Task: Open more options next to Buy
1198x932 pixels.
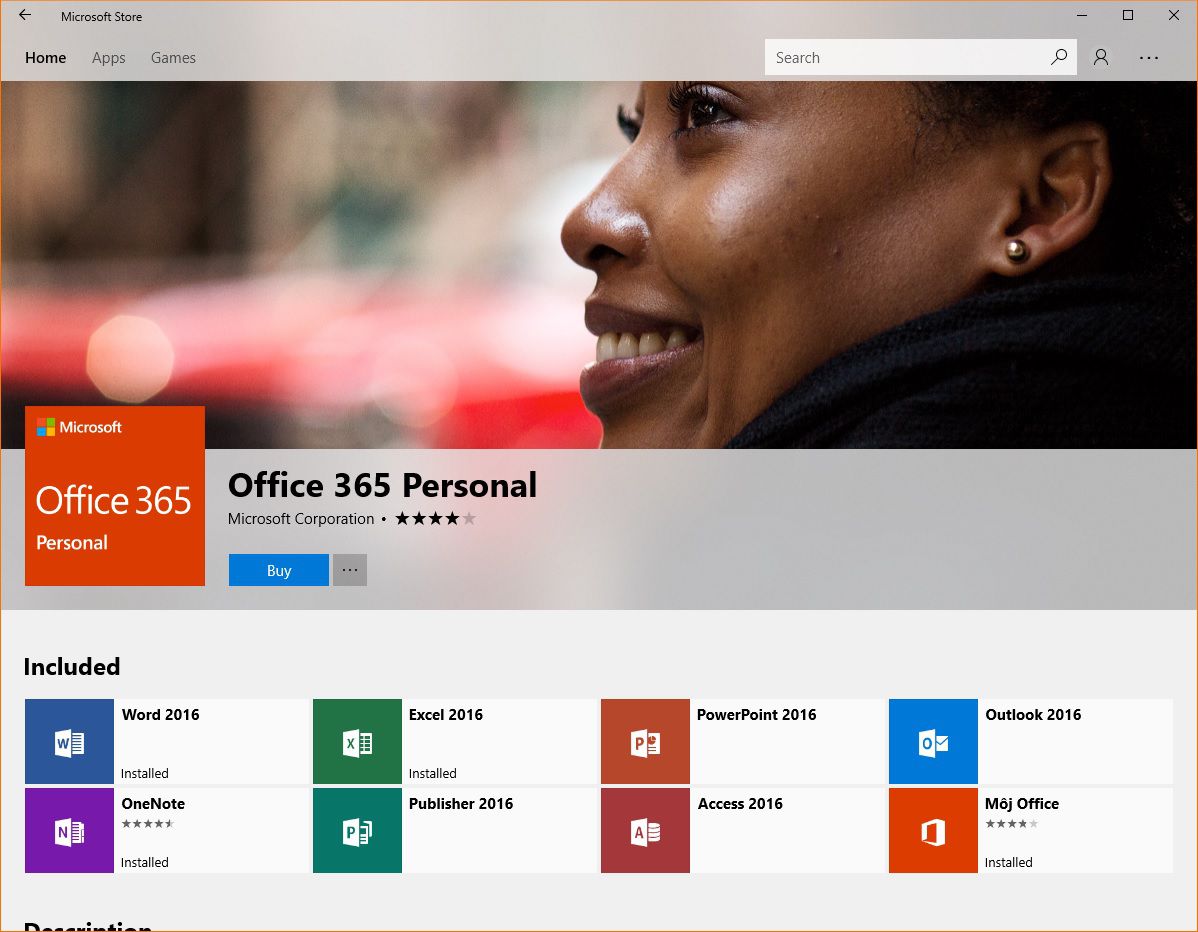Action: pyautogui.click(x=350, y=570)
